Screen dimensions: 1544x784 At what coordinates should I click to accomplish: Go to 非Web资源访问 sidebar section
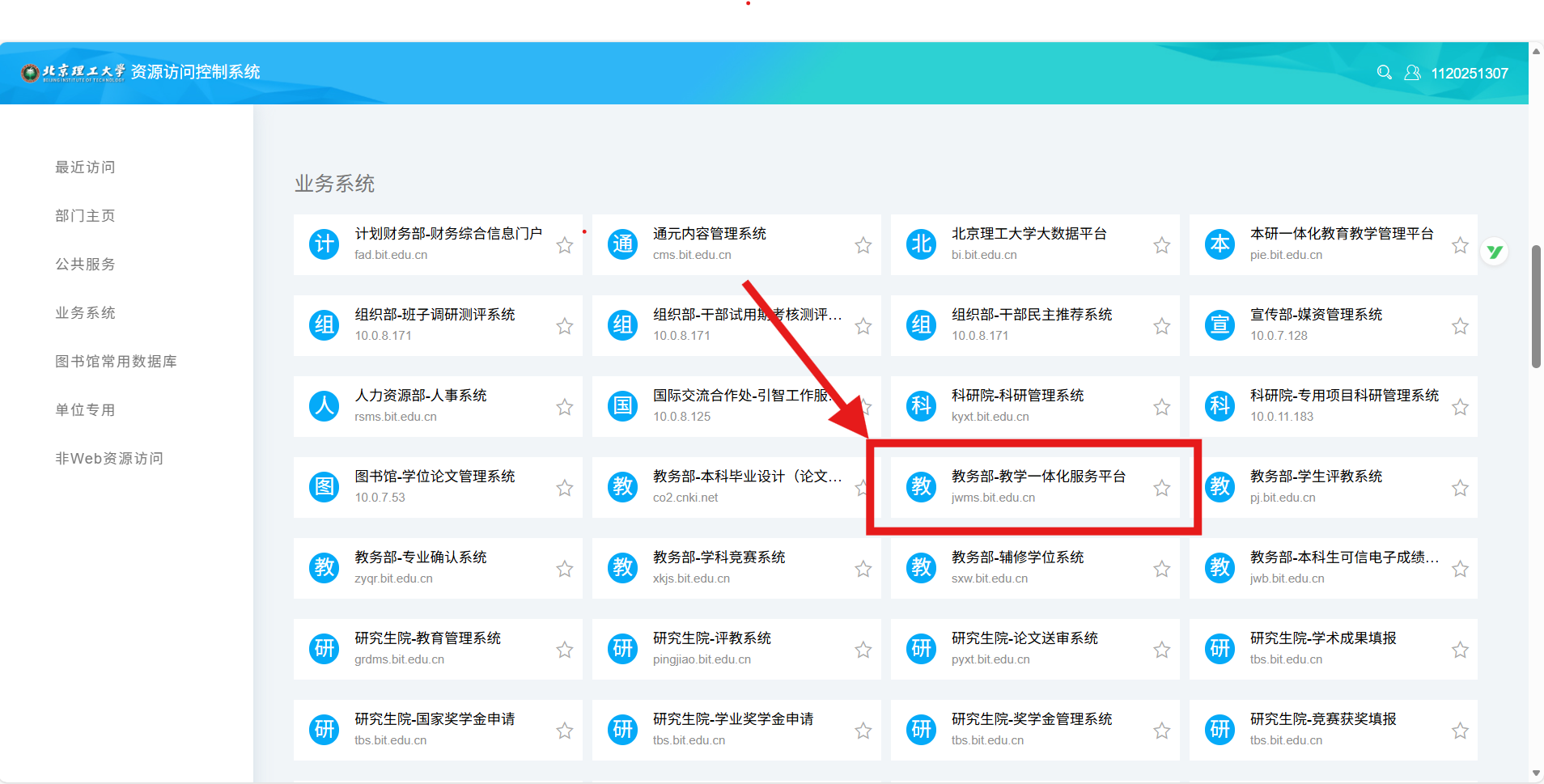pos(109,459)
